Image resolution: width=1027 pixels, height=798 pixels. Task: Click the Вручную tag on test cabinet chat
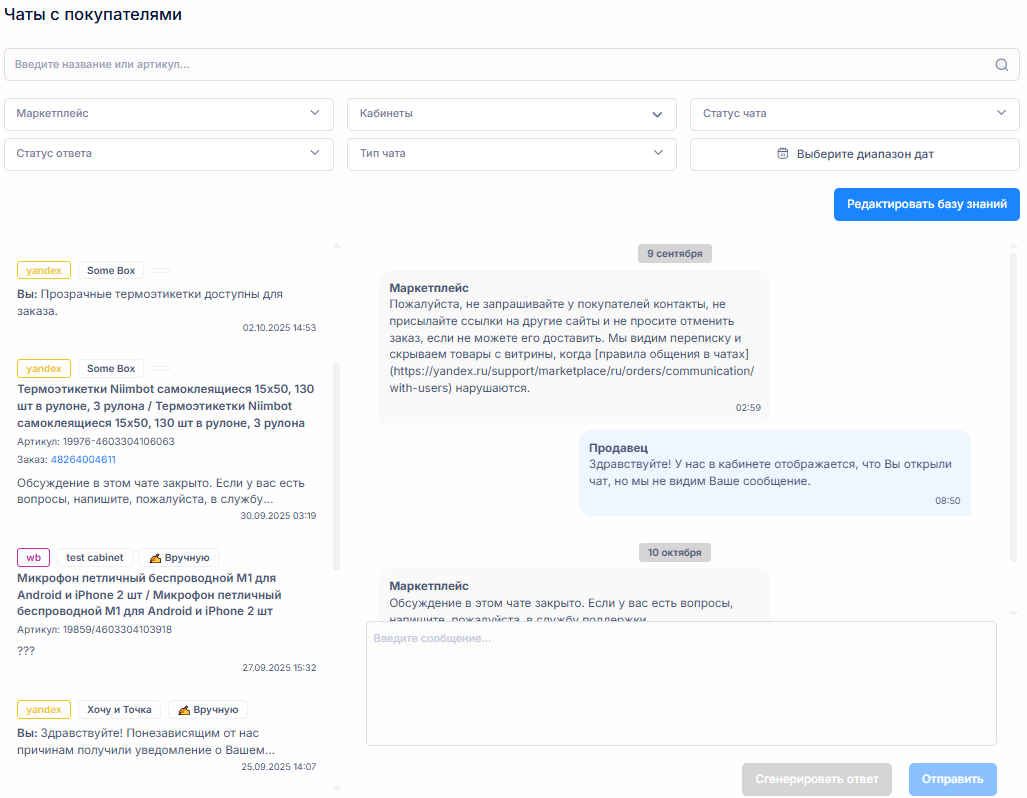click(x=179, y=558)
